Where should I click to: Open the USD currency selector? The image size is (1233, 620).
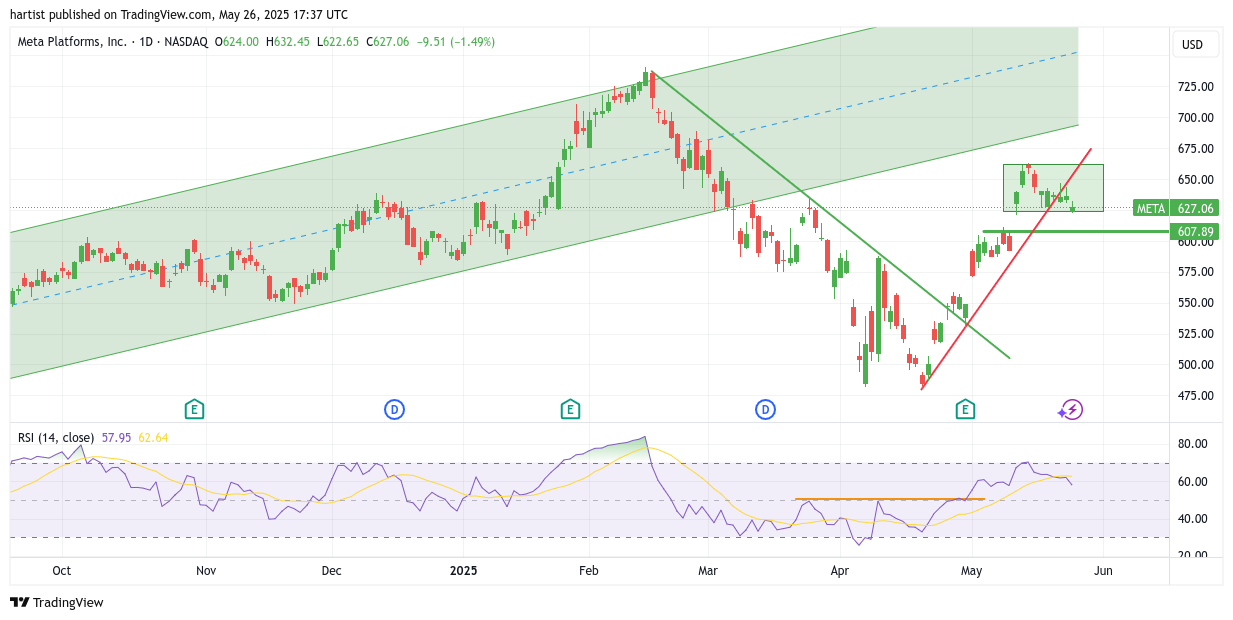(1195, 44)
